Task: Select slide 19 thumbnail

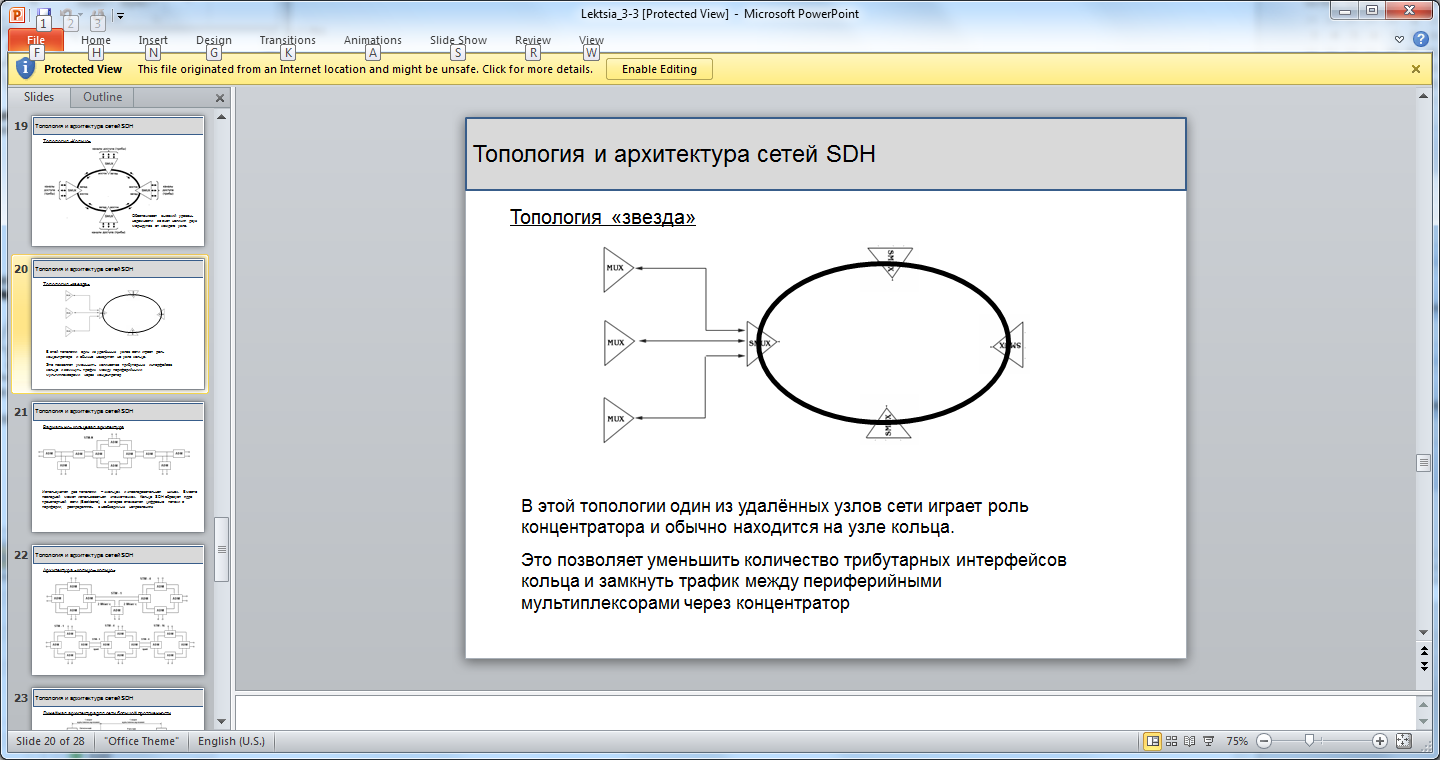Action: coord(118,182)
